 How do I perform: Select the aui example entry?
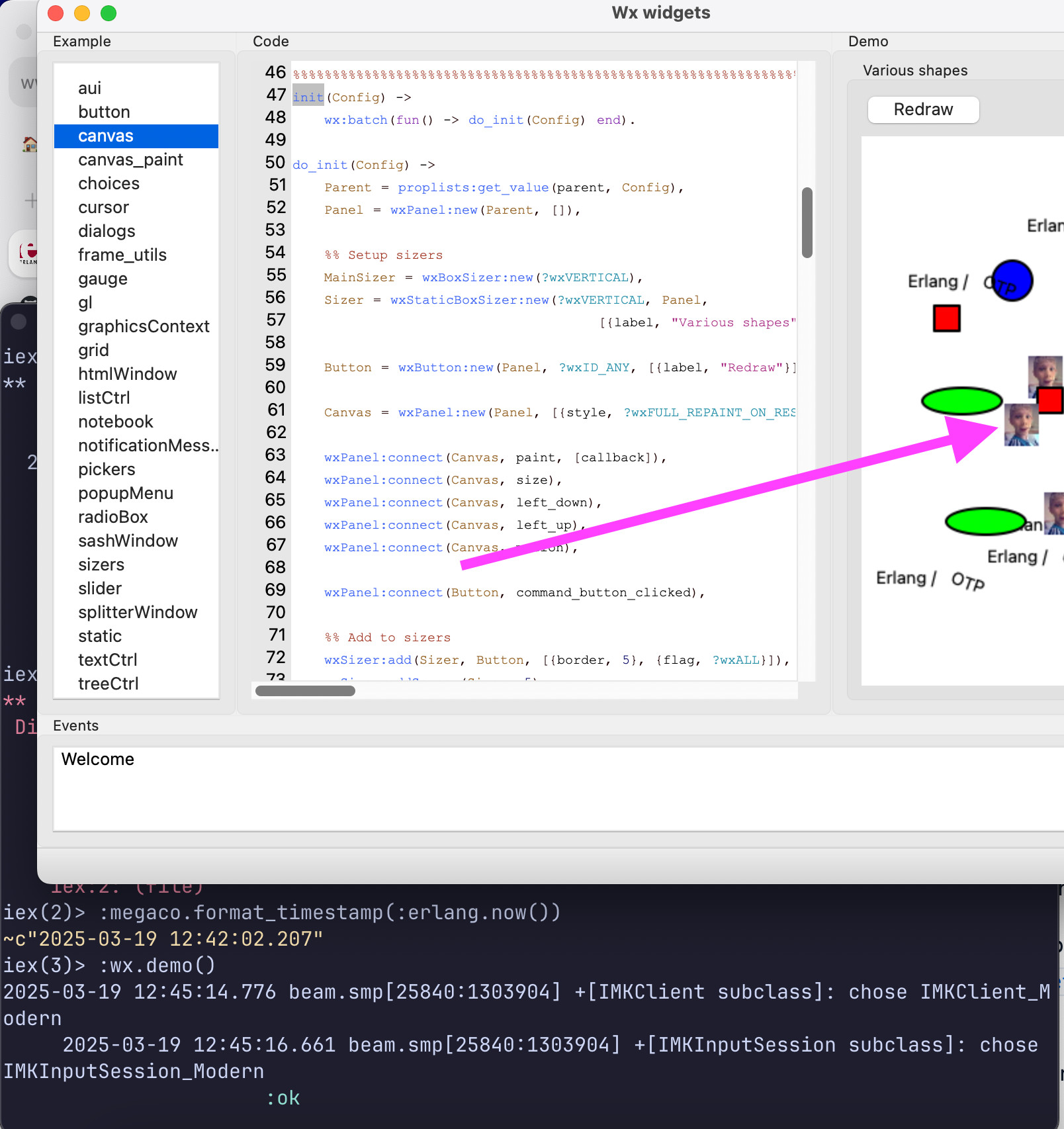tap(90, 88)
